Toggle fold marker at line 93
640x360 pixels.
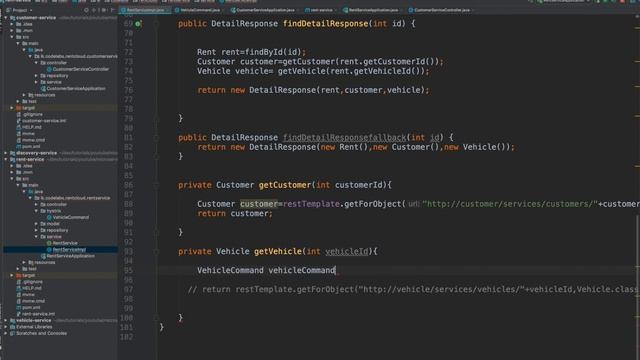[156, 251]
